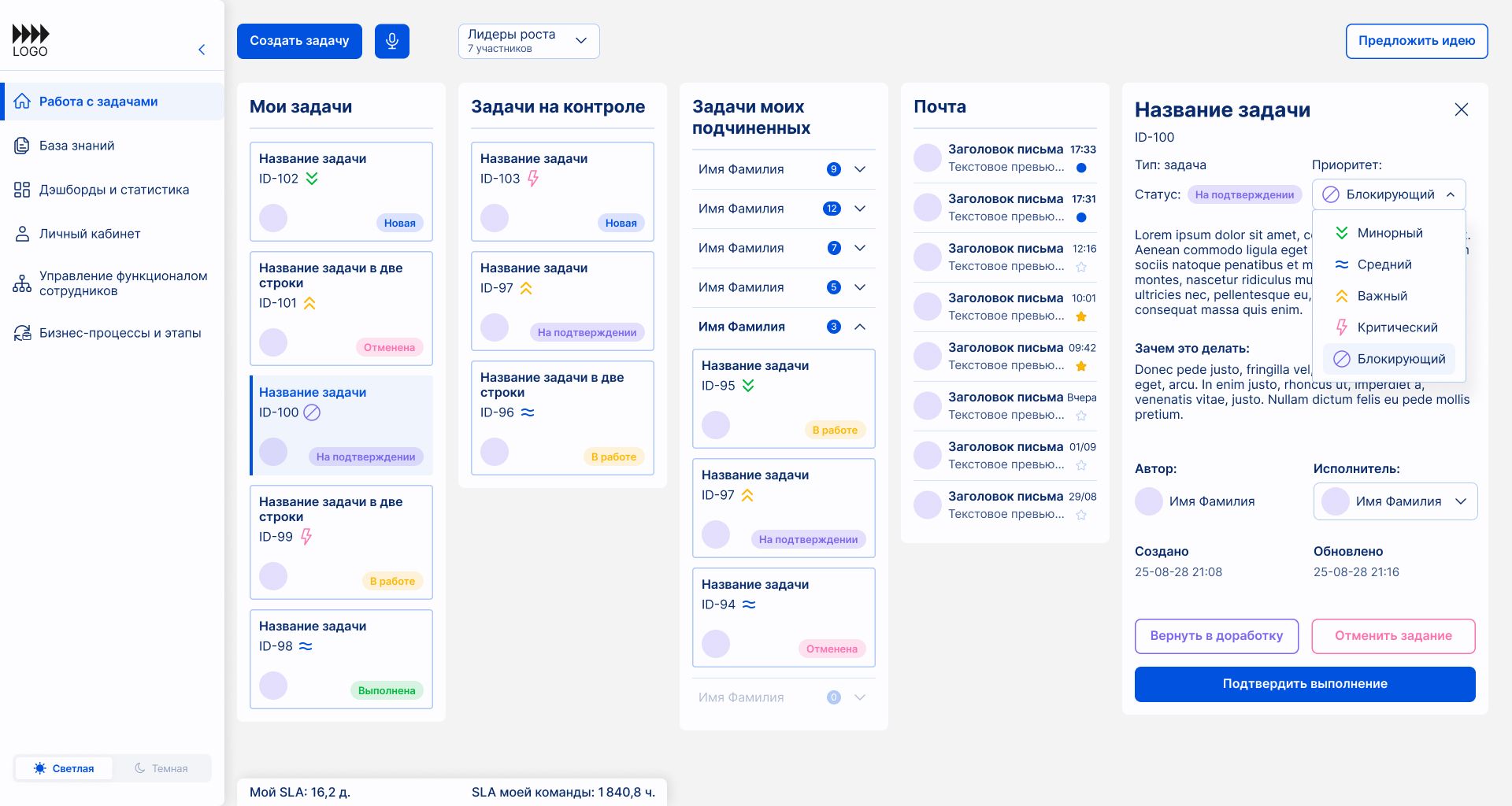Switch to Темная dark theme

pyautogui.click(x=161, y=768)
